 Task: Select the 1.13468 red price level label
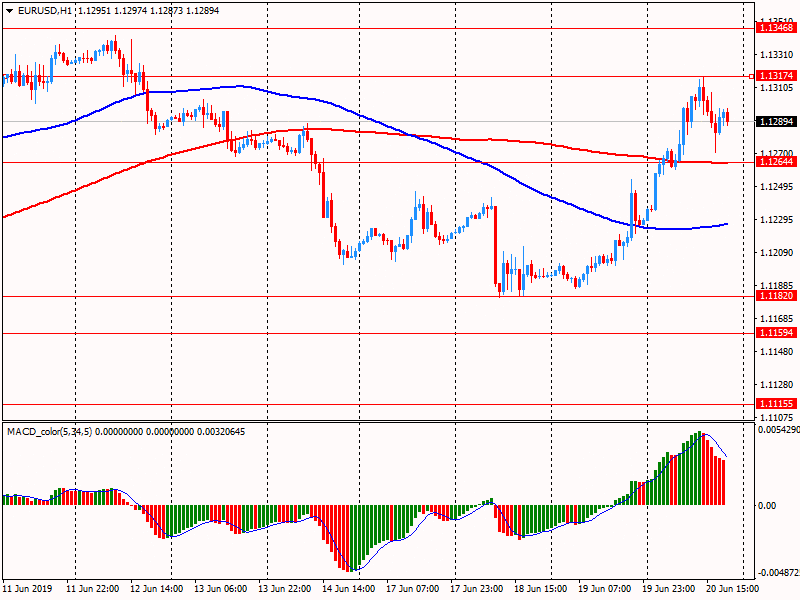click(x=776, y=28)
